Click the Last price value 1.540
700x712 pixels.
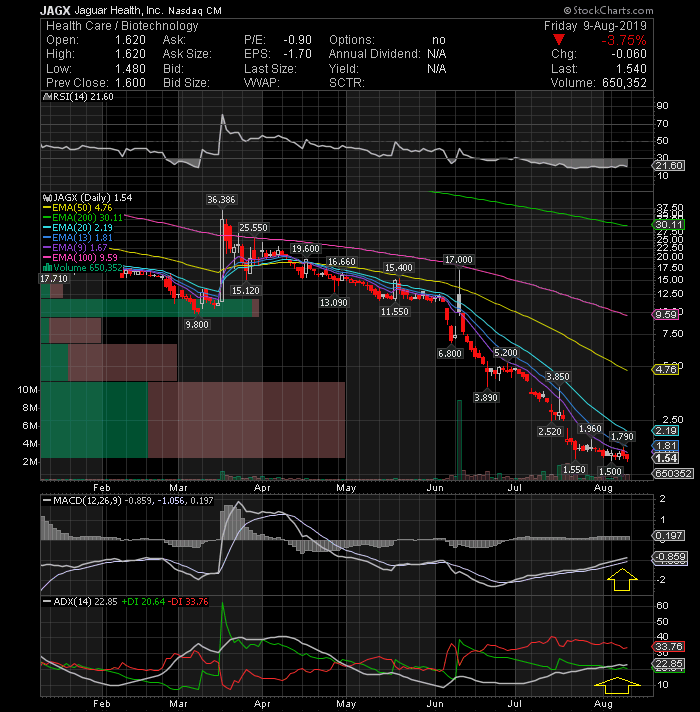[x=631, y=69]
